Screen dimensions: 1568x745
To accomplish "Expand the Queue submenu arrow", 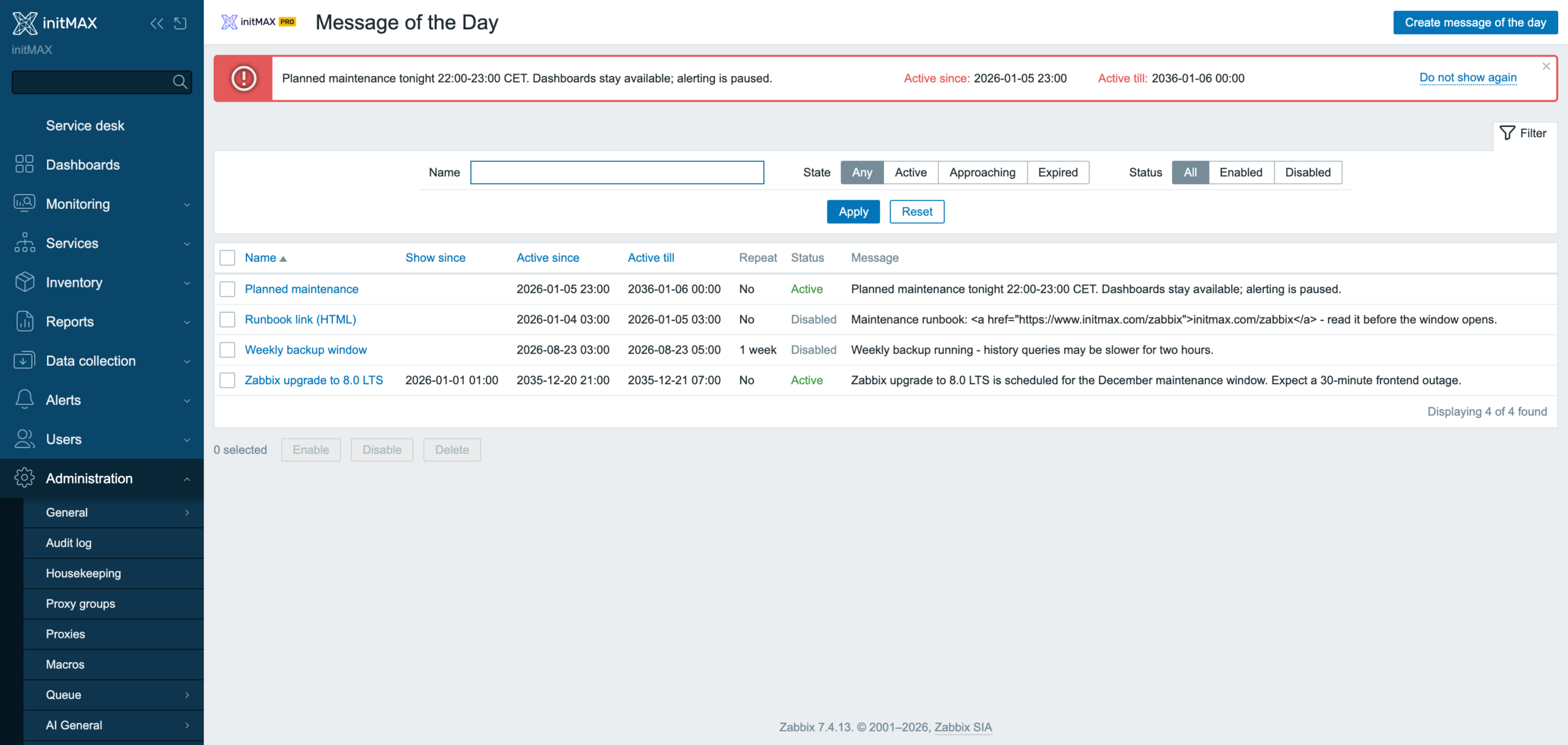I will click(187, 695).
